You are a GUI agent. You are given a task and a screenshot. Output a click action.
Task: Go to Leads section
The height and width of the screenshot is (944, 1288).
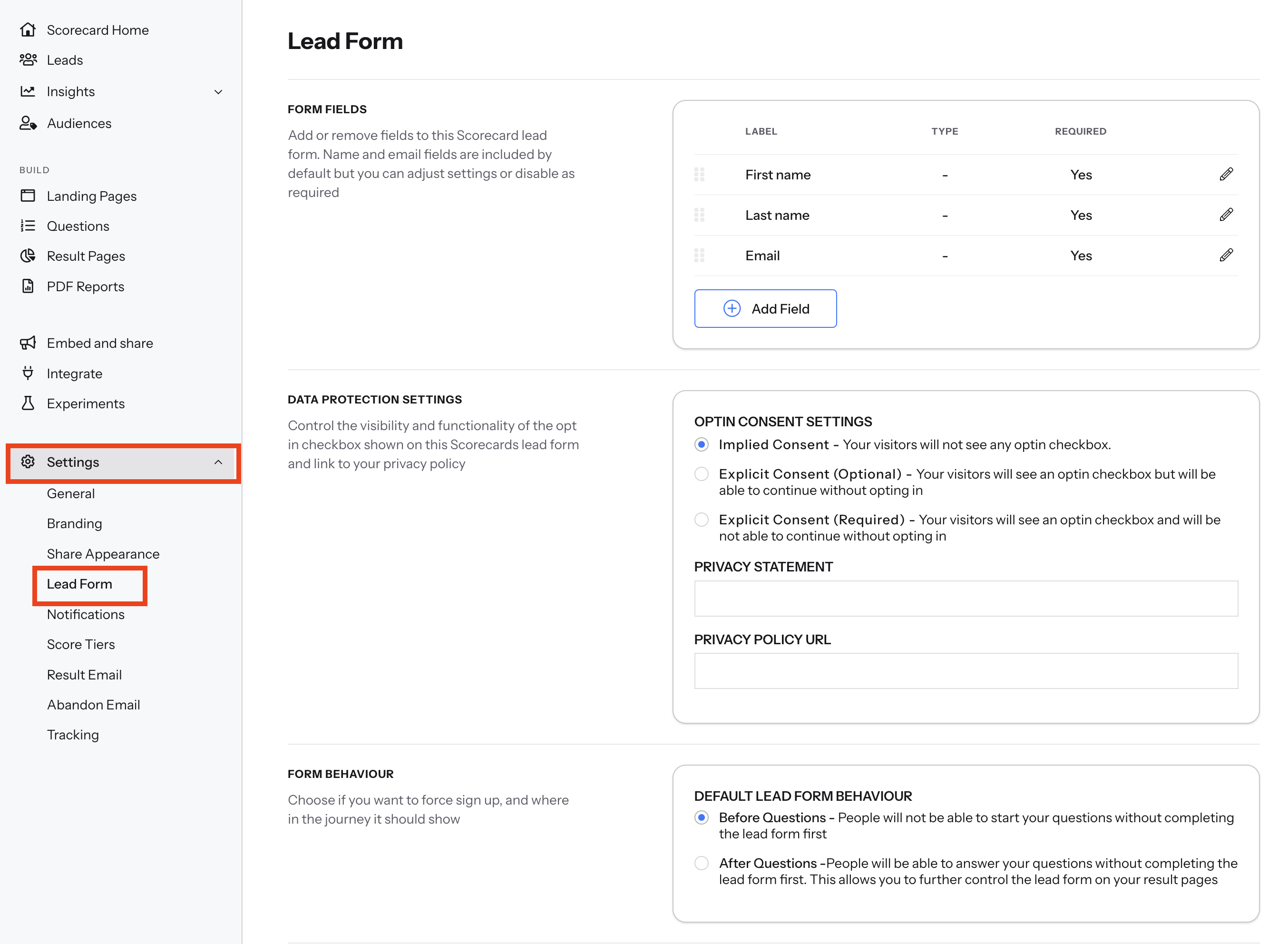[x=65, y=60]
